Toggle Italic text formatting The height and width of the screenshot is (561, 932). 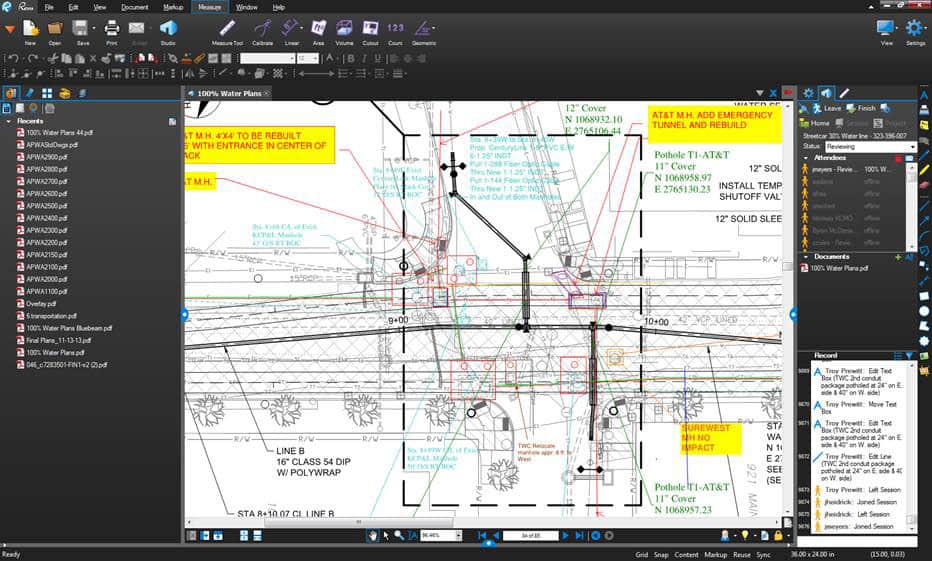click(364, 58)
